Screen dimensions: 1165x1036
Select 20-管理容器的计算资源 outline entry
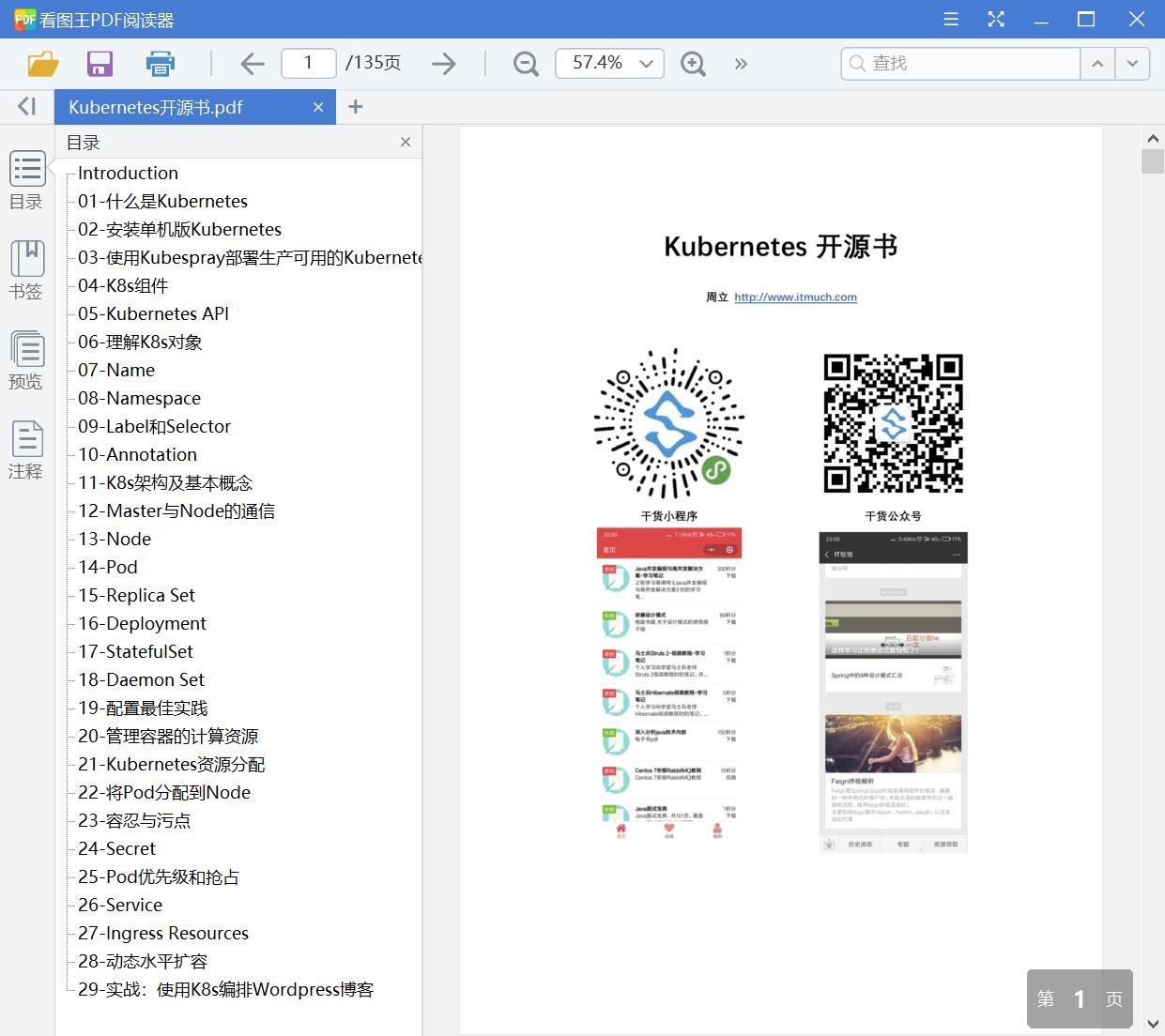[168, 736]
